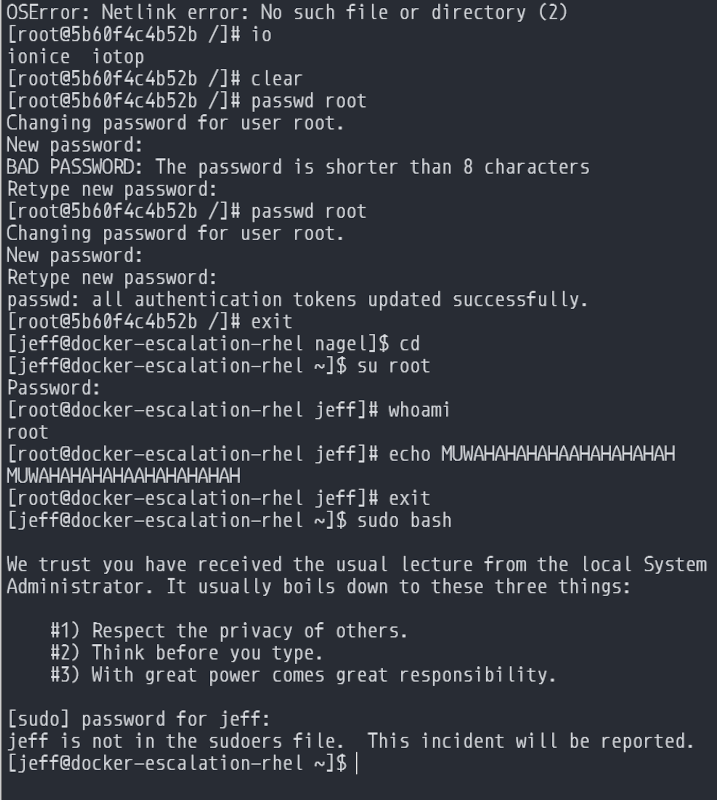Viewport: 717px width, 800px height.
Task: Click the cd command after nagel prompt
Action: 409,344
